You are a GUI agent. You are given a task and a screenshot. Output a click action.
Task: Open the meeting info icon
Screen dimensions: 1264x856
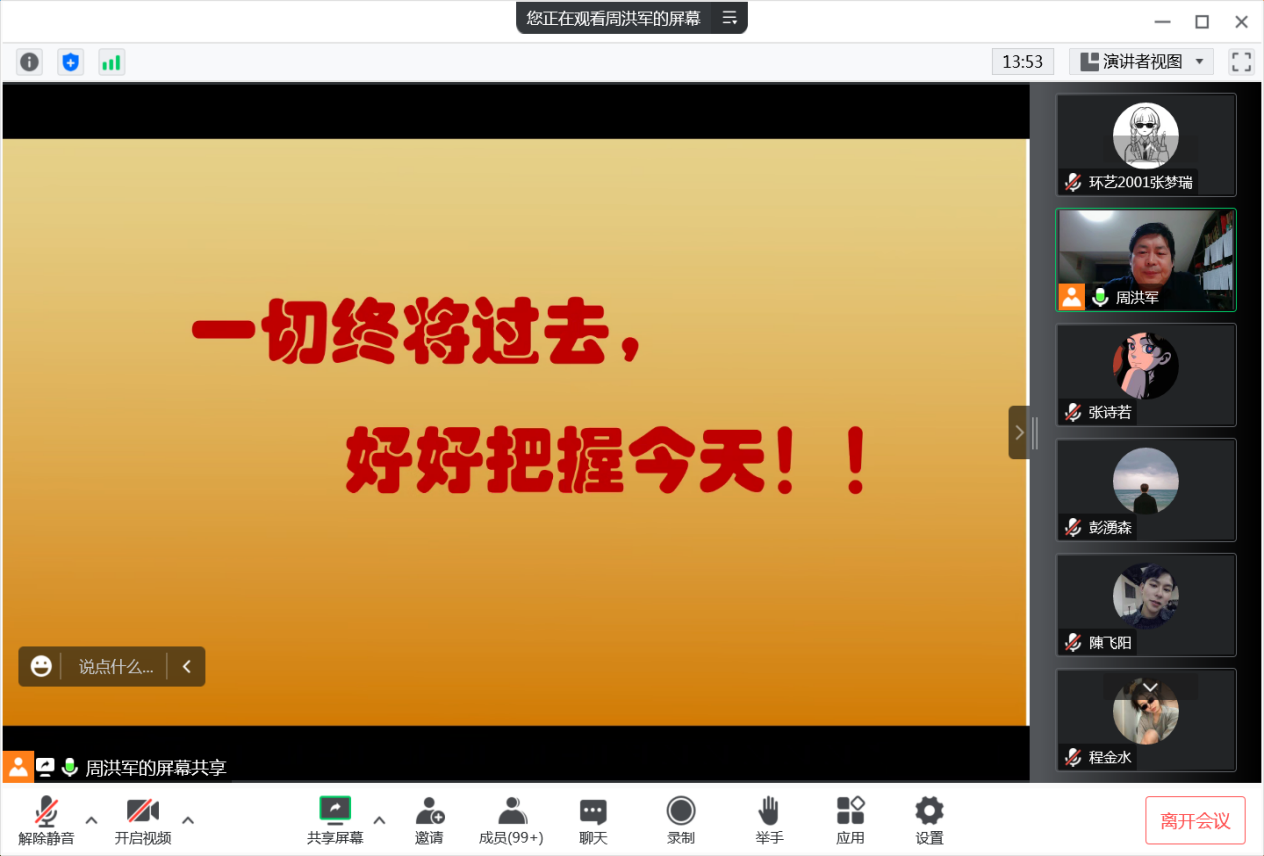coord(30,62)
